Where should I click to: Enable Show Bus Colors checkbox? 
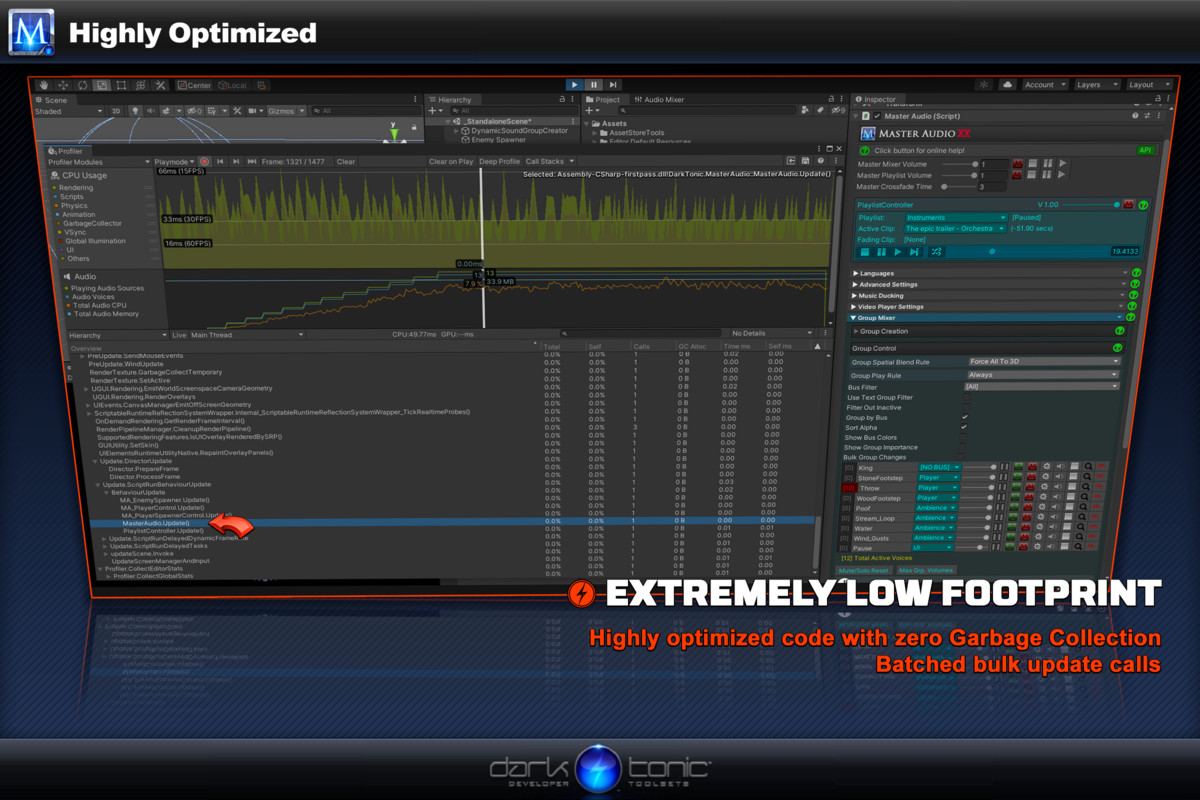[x=963, y=437]
